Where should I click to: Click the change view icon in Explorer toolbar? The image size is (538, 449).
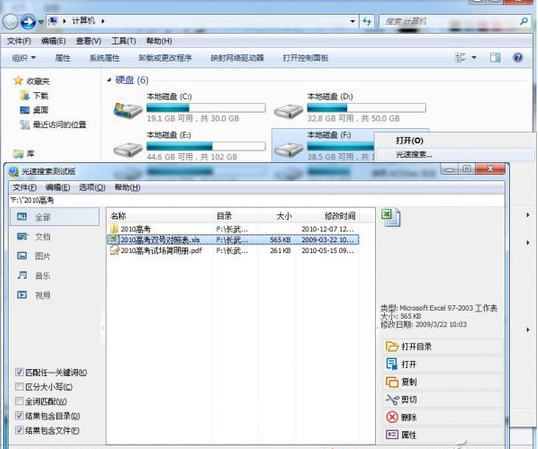click(460, 58)
